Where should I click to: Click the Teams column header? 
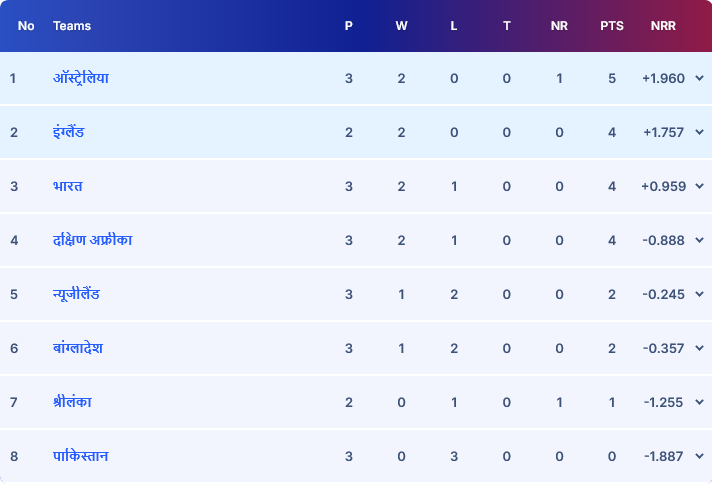point(72,26)
